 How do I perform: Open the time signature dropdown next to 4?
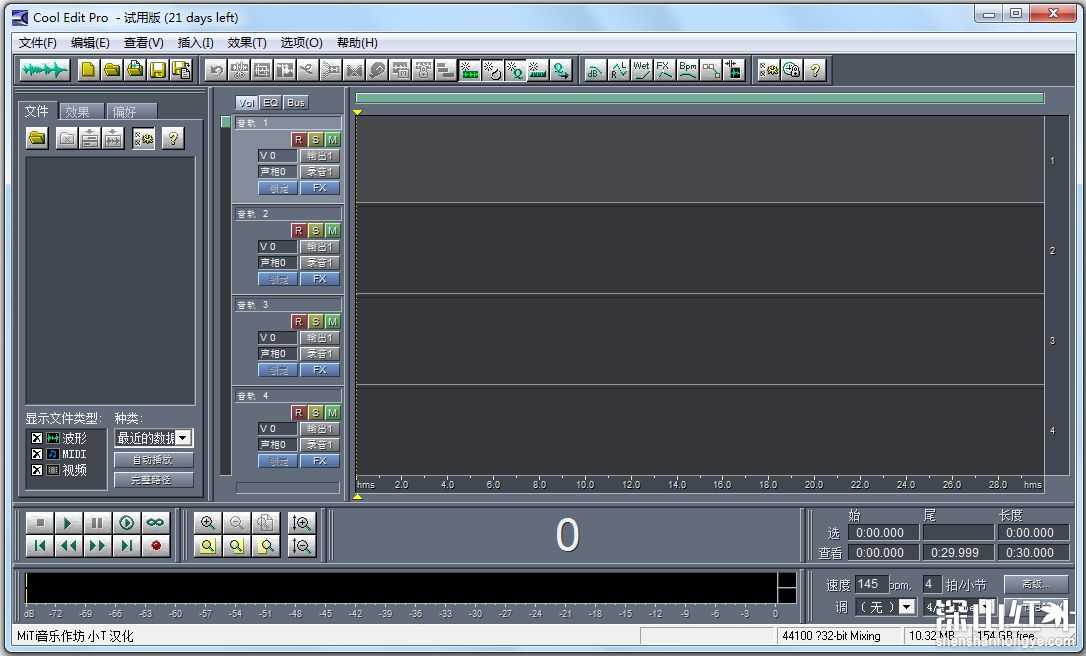pyautogui.click(x=984, y=607)
